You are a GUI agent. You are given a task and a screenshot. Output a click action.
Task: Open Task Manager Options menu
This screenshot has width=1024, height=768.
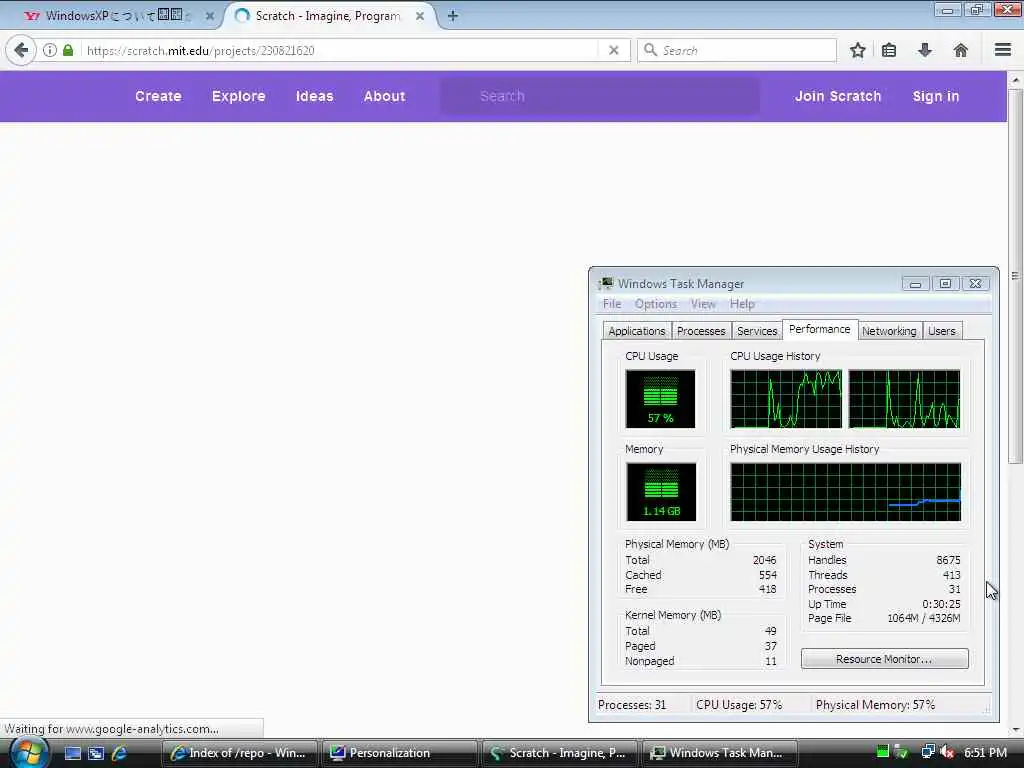656,304
